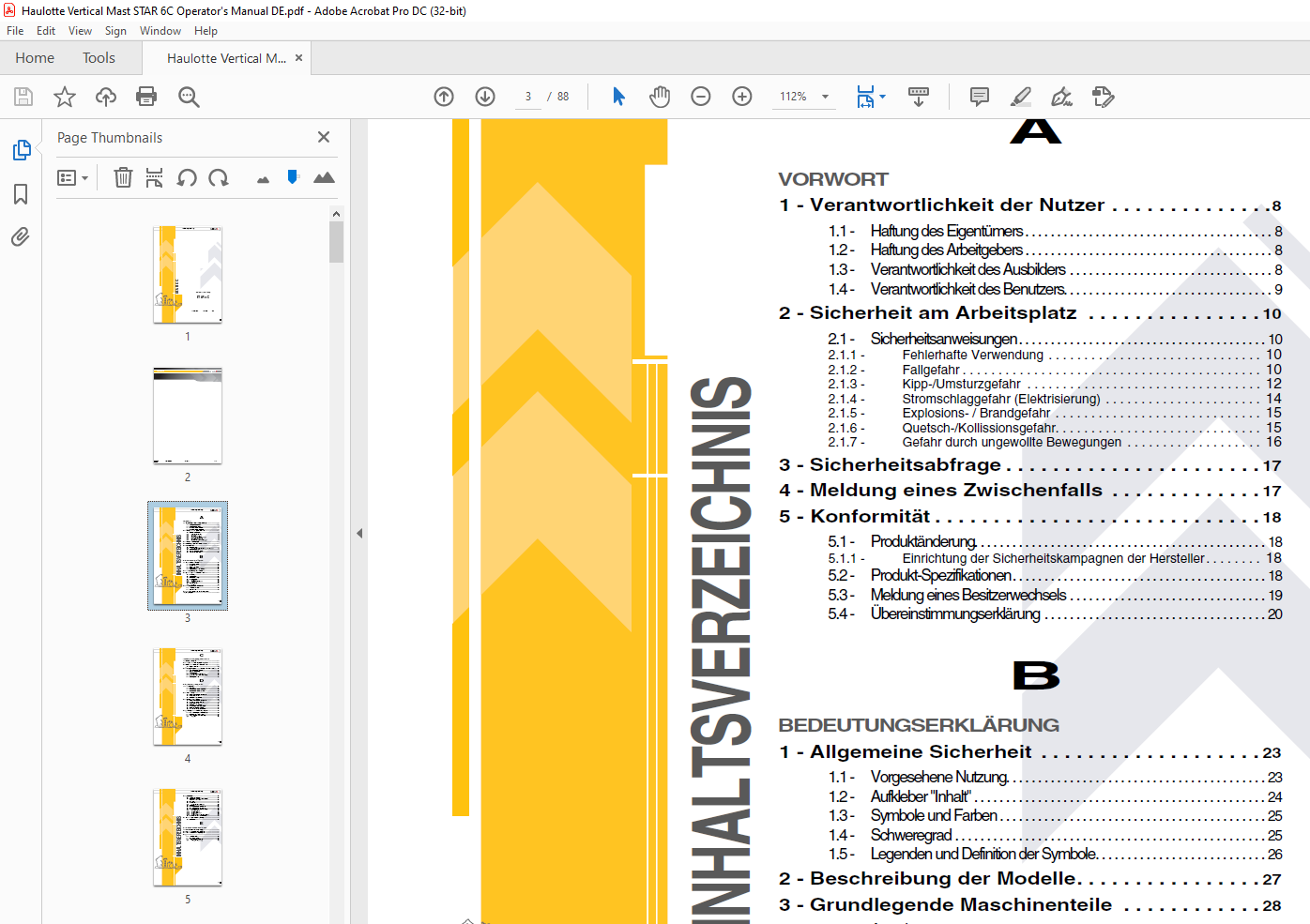The width and height of the screenshot is (1310, 924).
Task: Click the Save file icon
Action: [x=23, y=97]
